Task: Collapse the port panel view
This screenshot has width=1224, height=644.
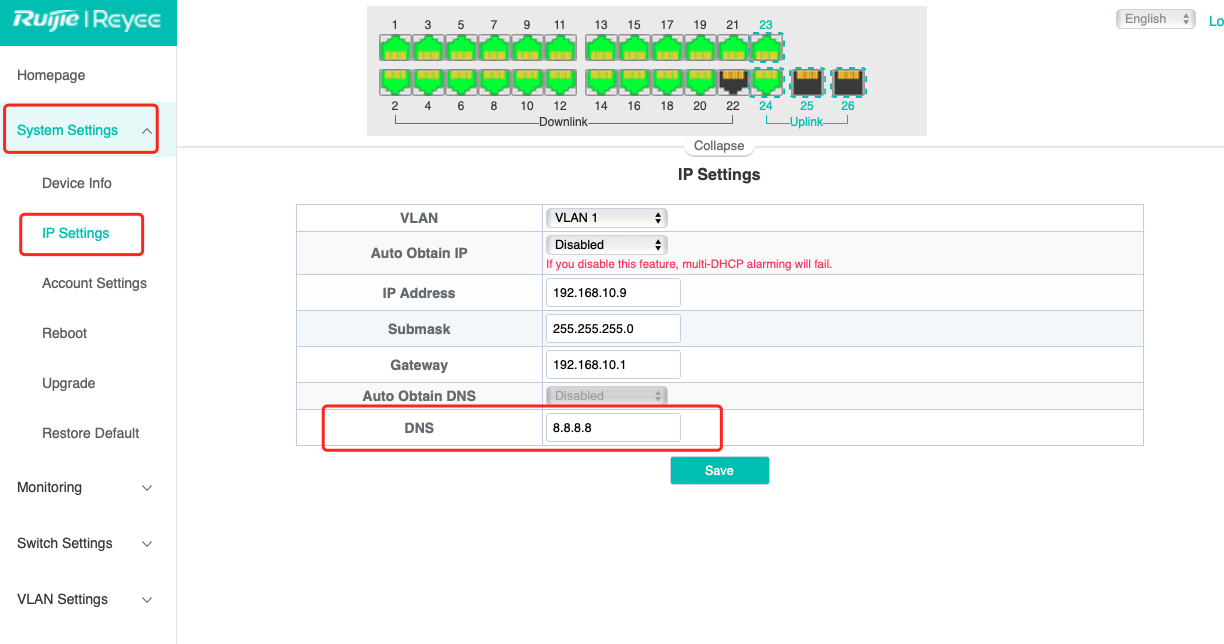Action: tap(719, 146)
